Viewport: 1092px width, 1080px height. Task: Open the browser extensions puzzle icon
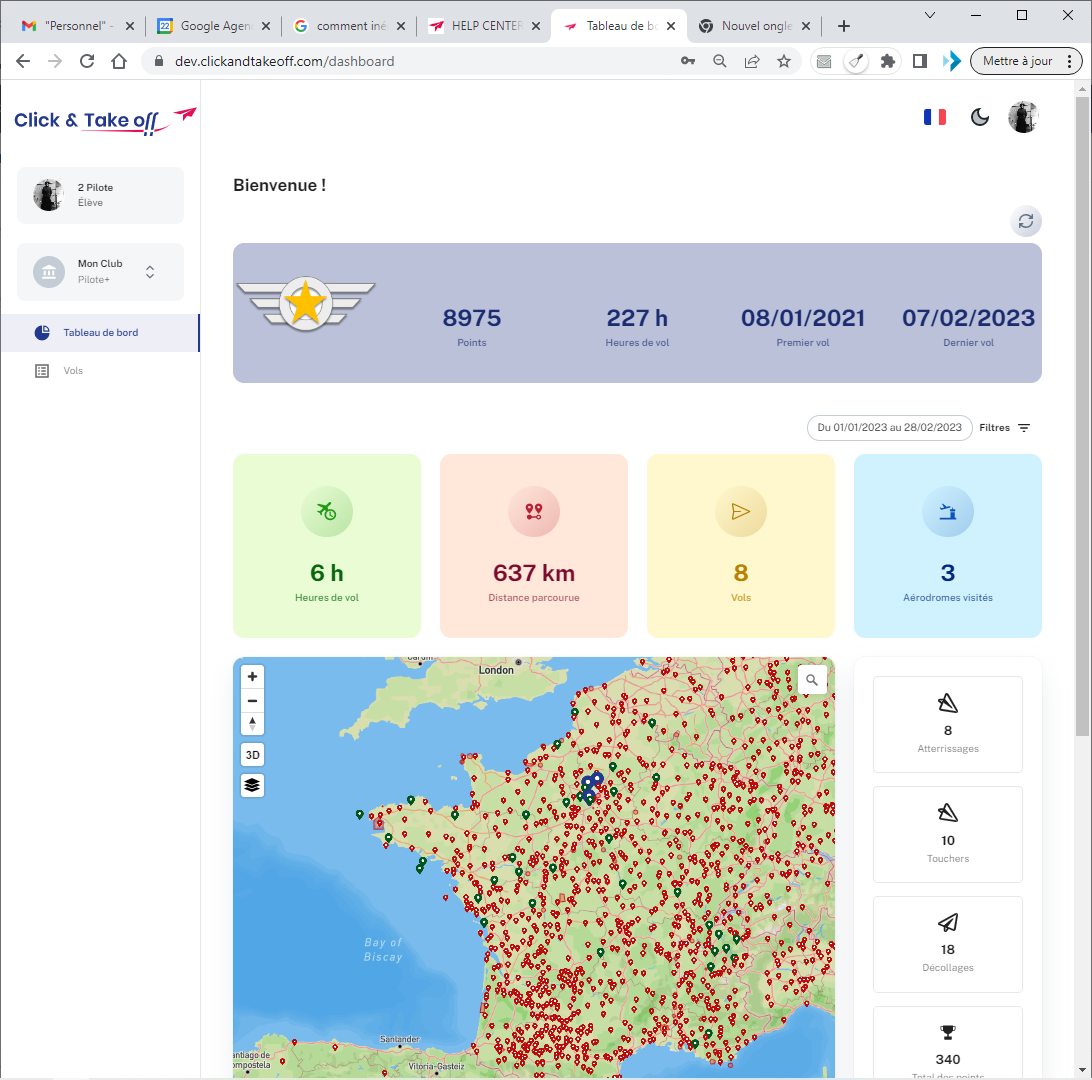pyautogui.click(x=887, y=61)
